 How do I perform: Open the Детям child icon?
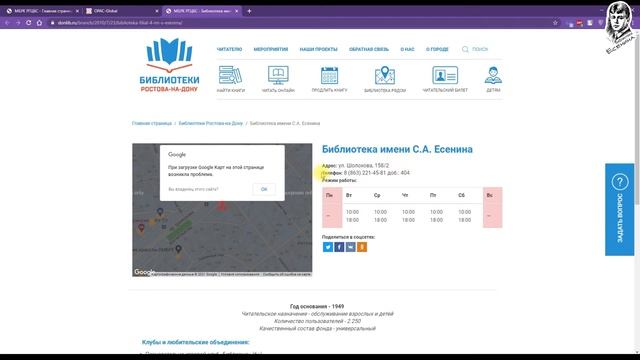coord(493,76)
